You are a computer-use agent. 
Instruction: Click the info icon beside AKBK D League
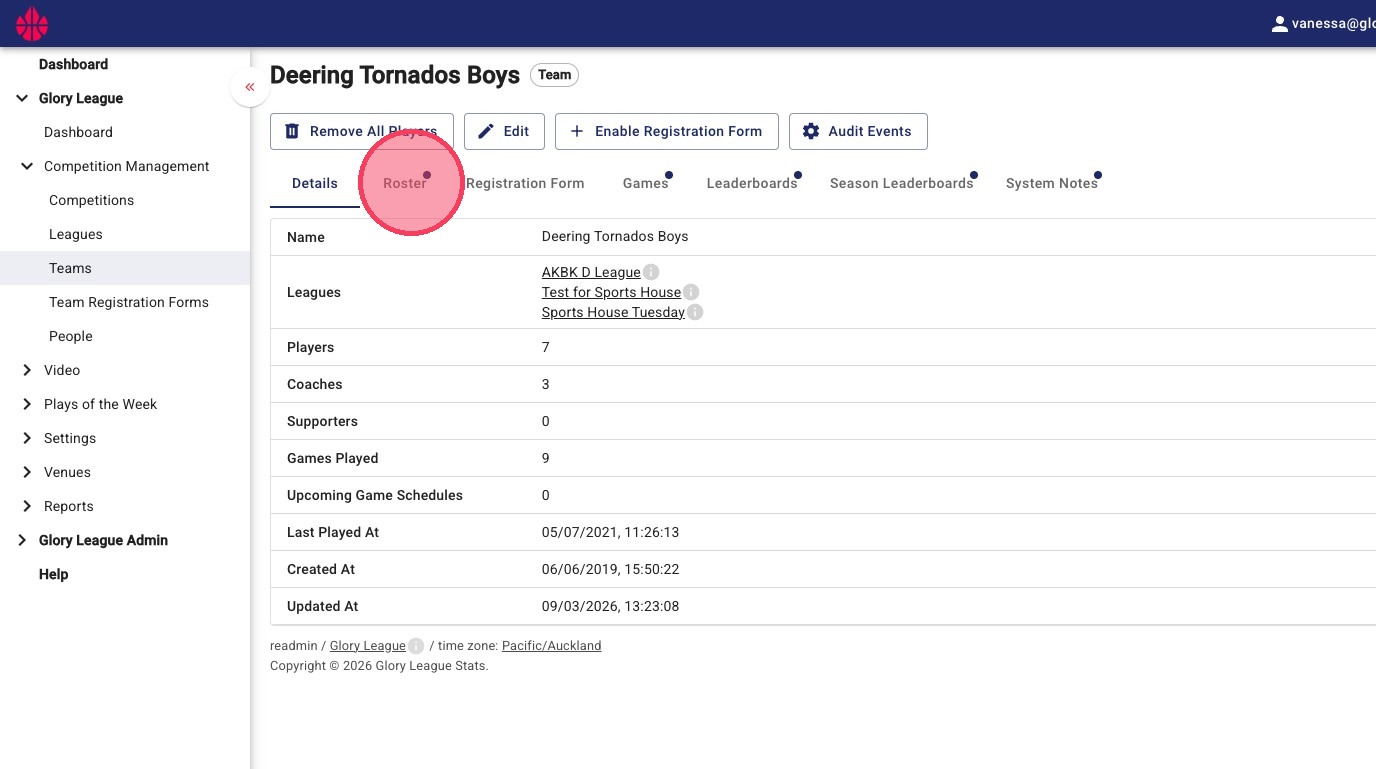coord(651,272)
